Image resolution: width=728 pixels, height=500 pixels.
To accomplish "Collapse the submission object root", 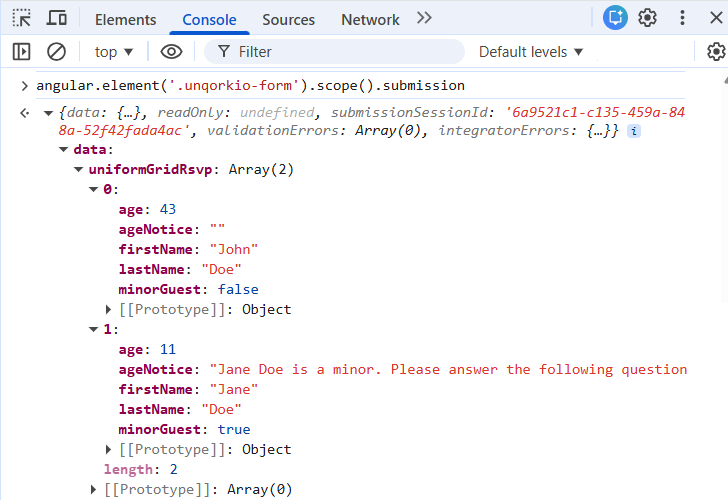I will [x=48, y=113].
